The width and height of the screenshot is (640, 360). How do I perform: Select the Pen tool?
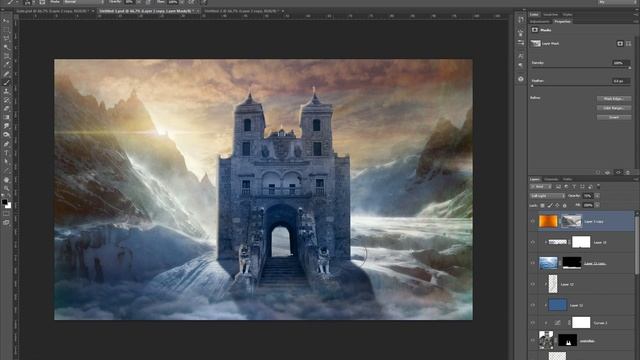pos(6,144)
